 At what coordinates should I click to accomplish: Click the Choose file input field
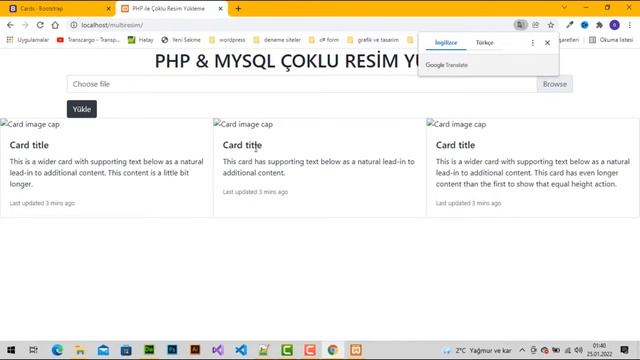point(302,84)
